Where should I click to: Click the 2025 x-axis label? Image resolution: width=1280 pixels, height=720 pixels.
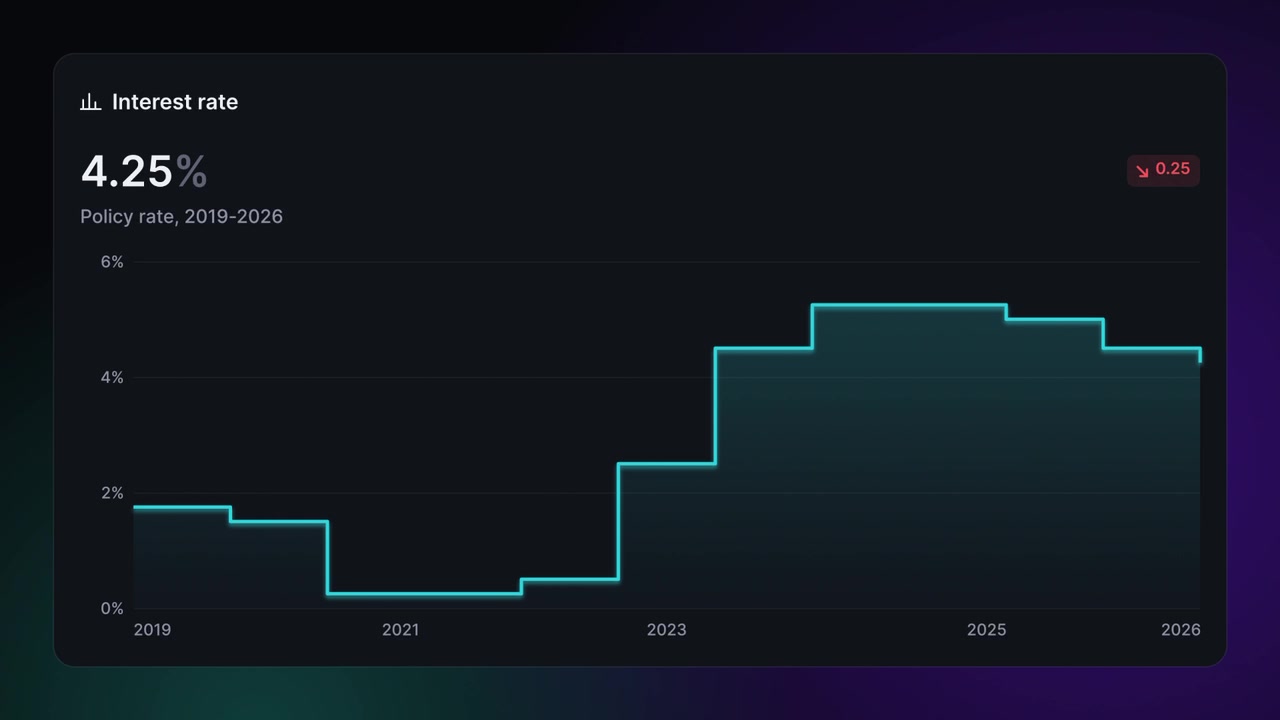coord(986,630)
